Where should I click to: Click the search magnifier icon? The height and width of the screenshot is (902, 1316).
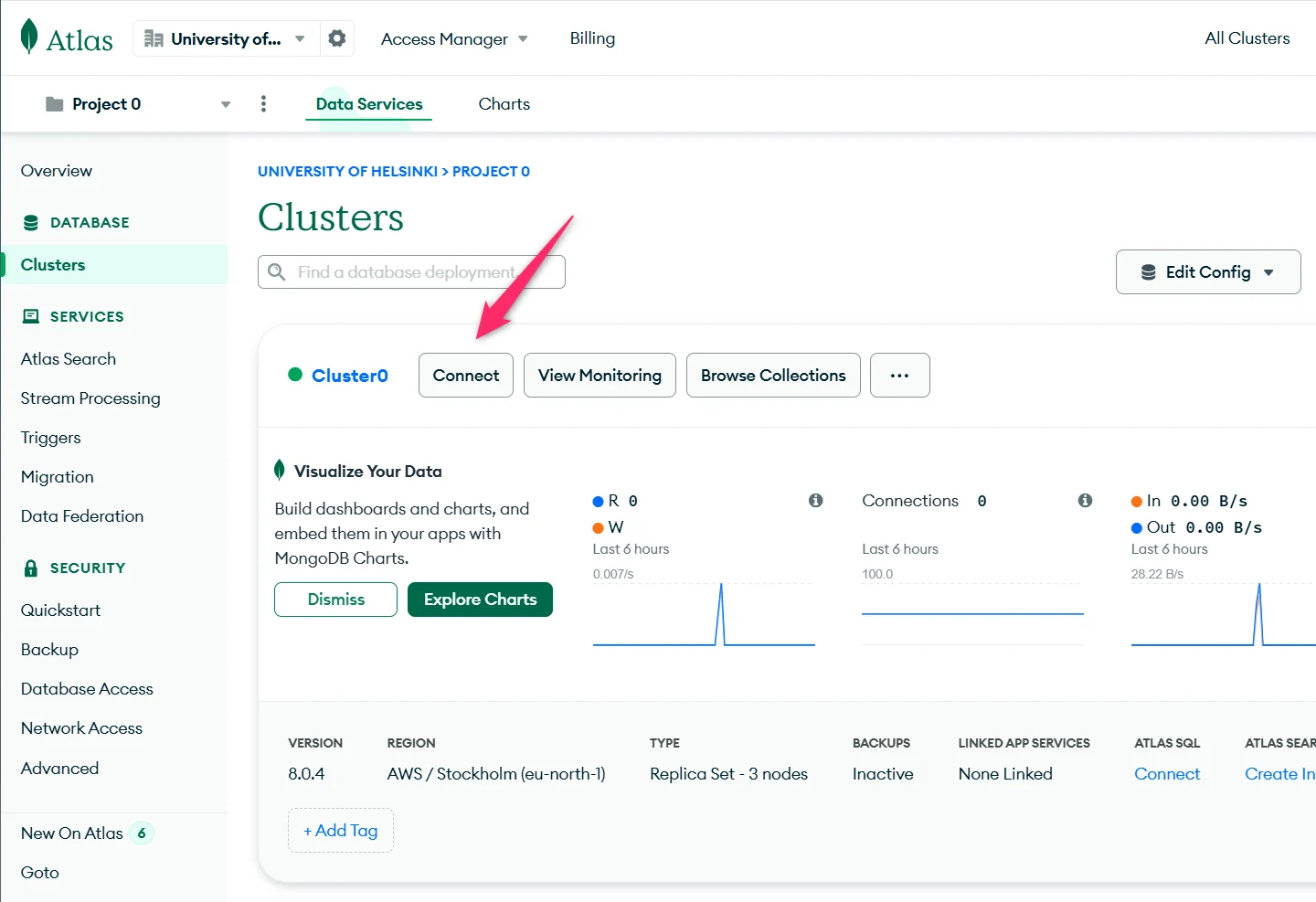(x=277, y=271)
